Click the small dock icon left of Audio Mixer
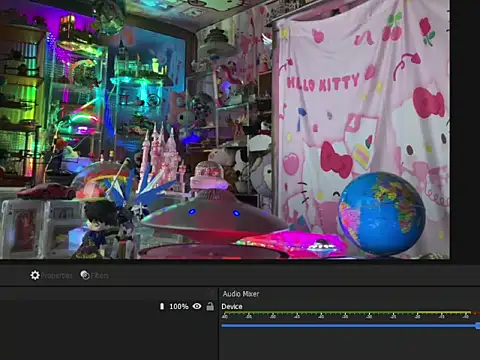This screenshot has height=360, width=480. [211, 293]
